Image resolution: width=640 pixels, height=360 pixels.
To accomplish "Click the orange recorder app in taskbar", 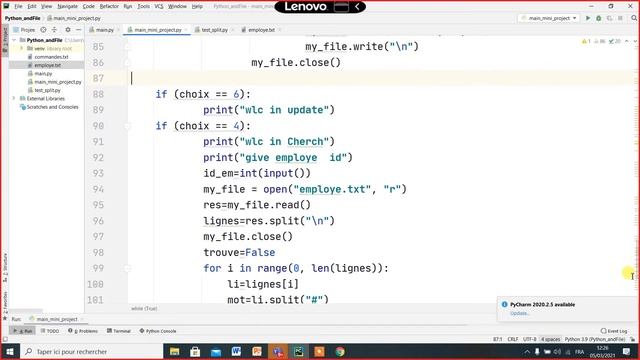I will tap(319, 351).
